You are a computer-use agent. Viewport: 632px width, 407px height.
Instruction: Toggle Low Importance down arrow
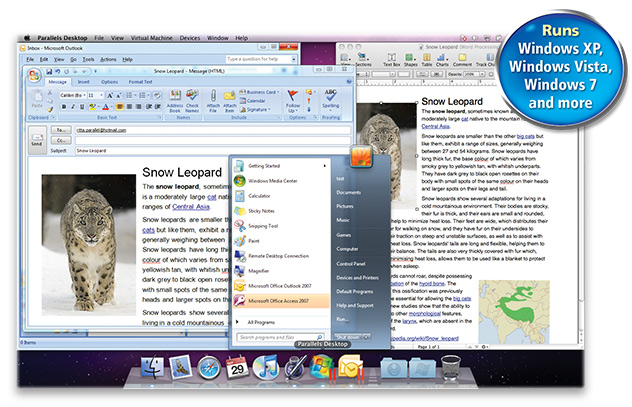[x=309, y=109]
